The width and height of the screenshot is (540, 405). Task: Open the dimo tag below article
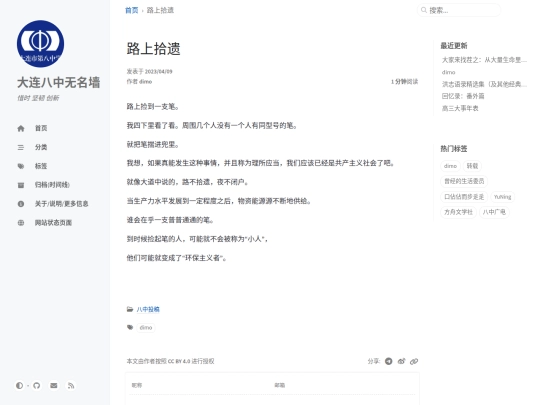146,328
